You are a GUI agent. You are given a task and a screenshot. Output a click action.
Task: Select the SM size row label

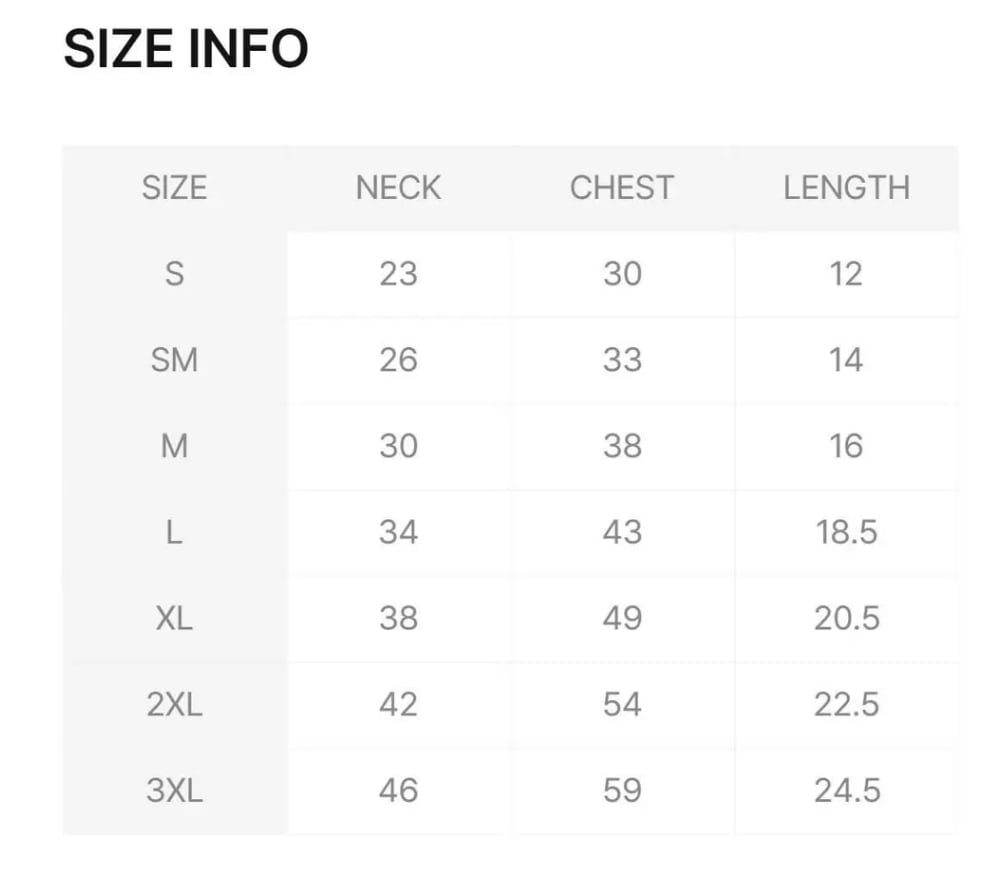tap(174, 360)
